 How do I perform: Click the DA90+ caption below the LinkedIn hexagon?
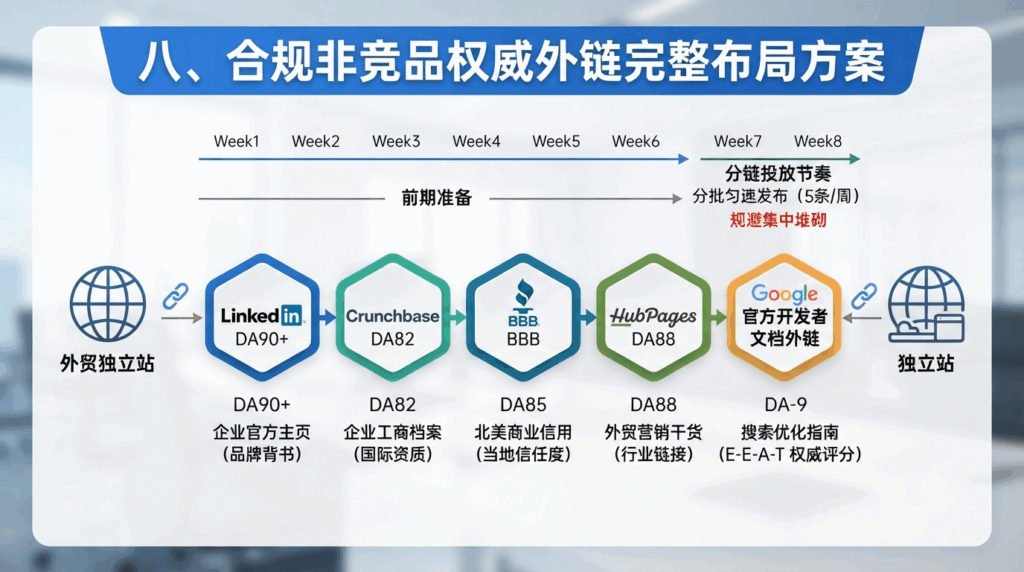[x=261, y=405]
